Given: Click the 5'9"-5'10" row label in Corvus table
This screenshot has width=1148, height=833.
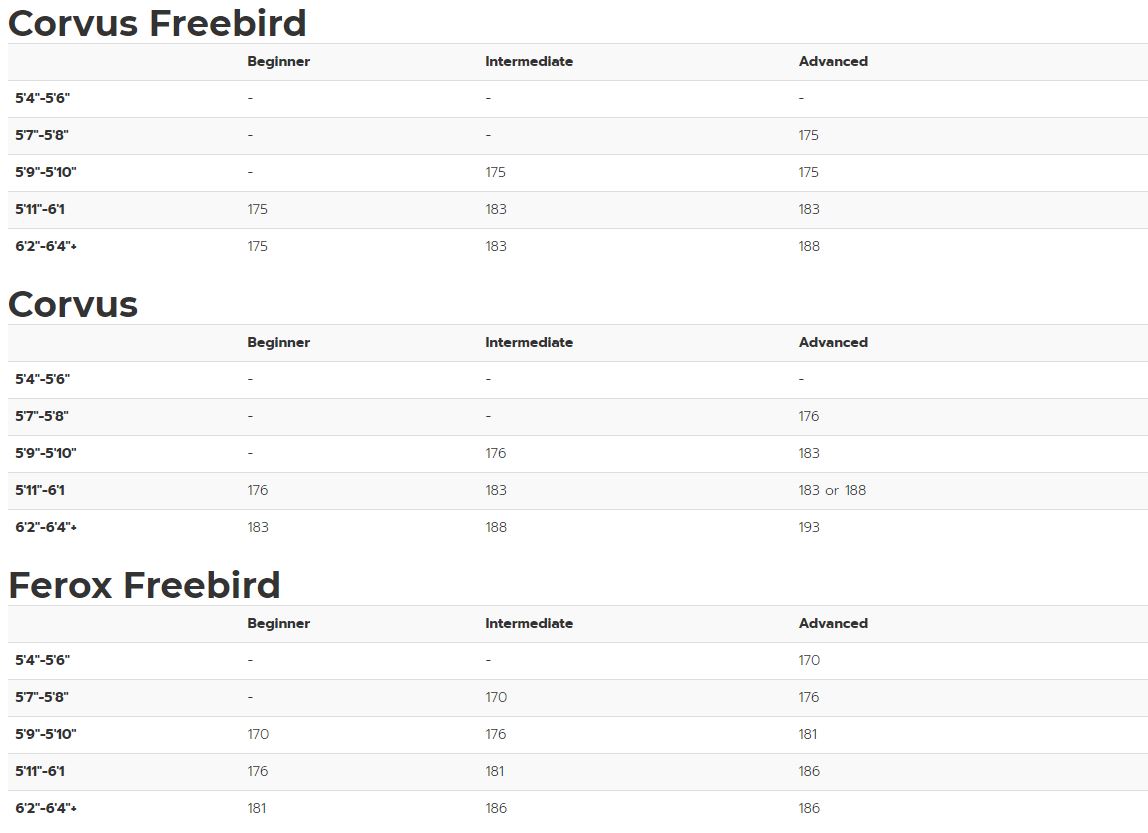Looking at the screenshot, I should click(46, 453).
